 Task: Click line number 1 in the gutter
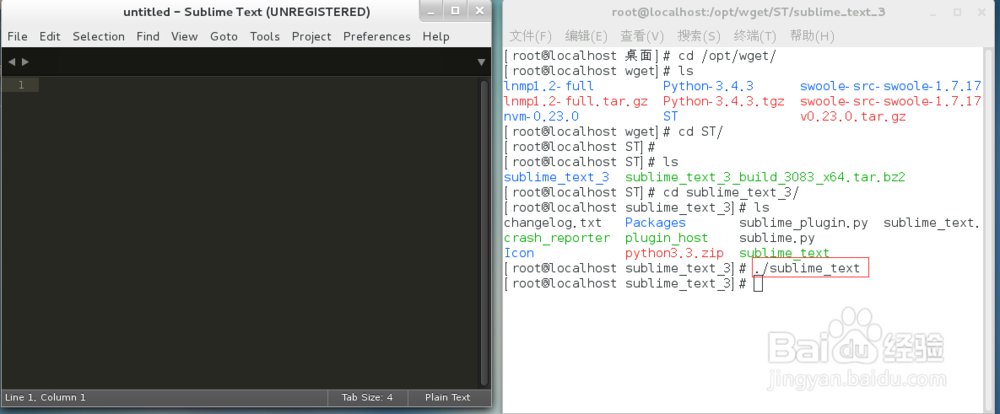(x=20, y=85)
